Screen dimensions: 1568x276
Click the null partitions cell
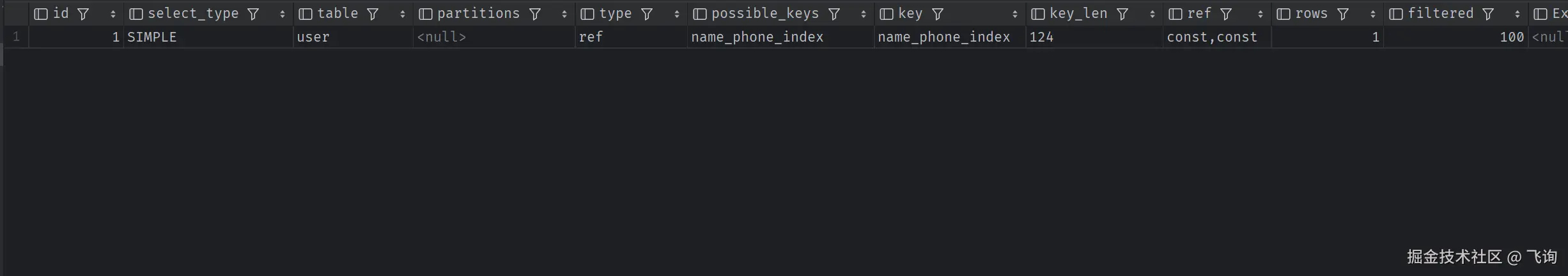(493, 37)
